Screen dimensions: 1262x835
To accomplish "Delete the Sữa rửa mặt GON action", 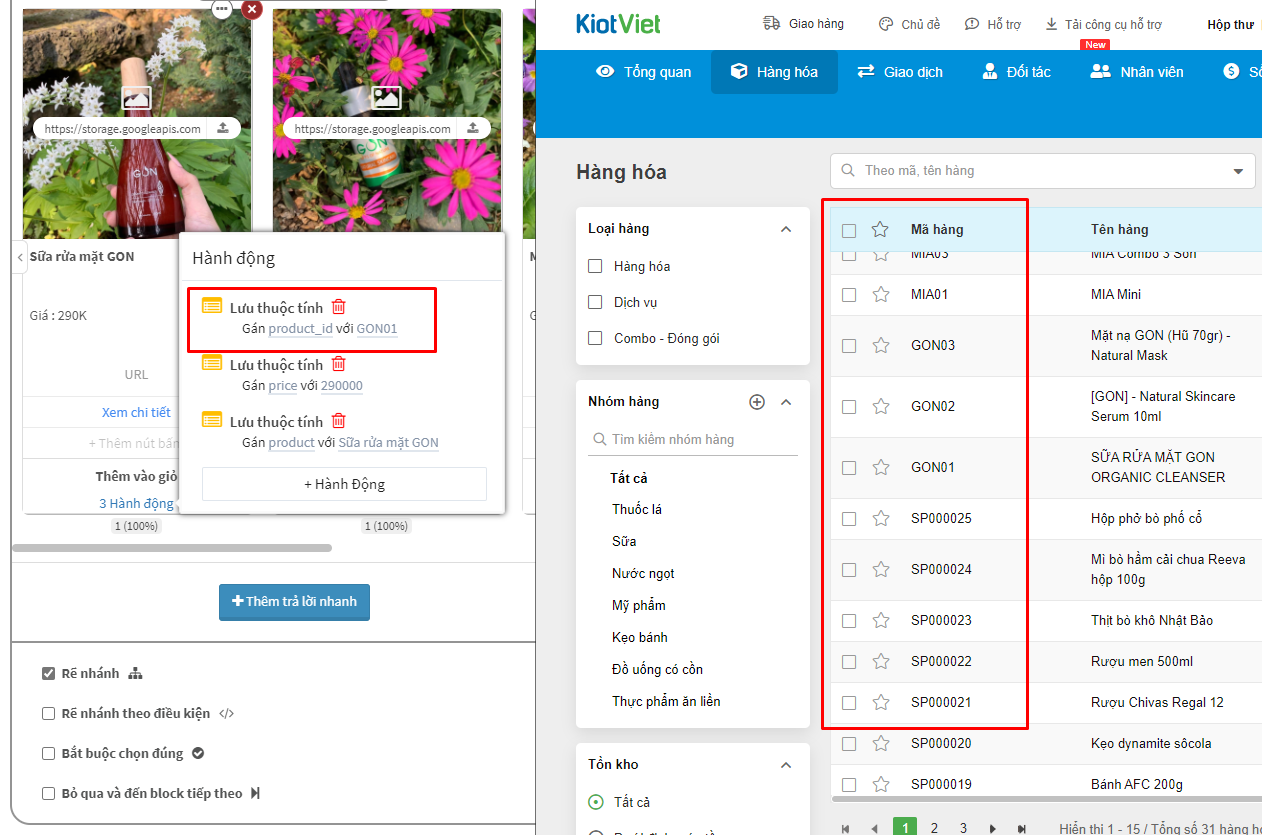I will point(339,421).
